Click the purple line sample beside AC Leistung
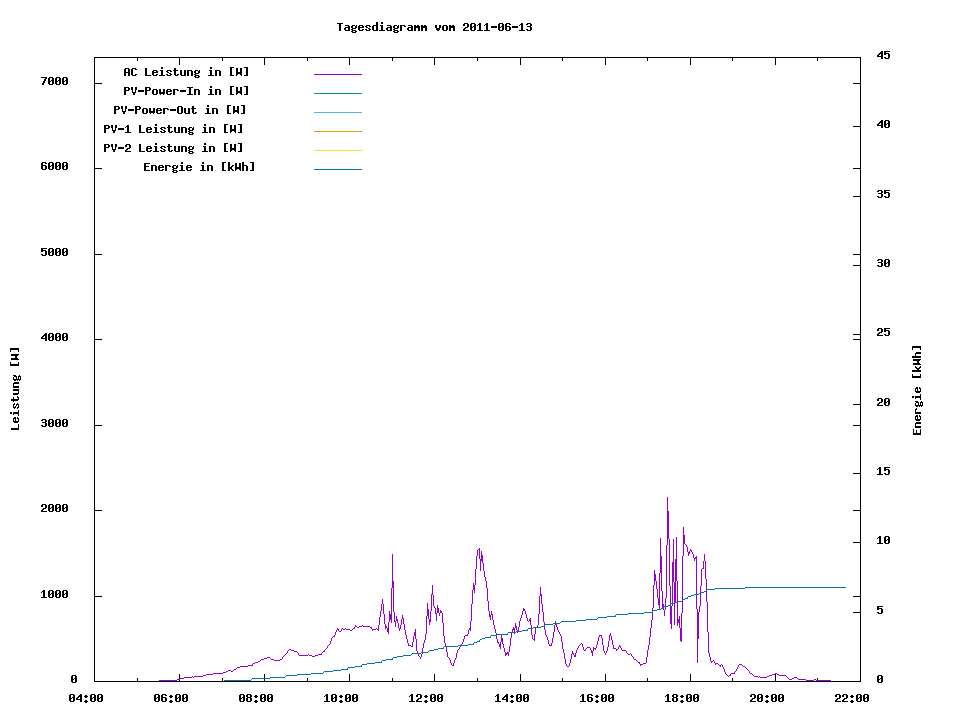 point(337,74)
